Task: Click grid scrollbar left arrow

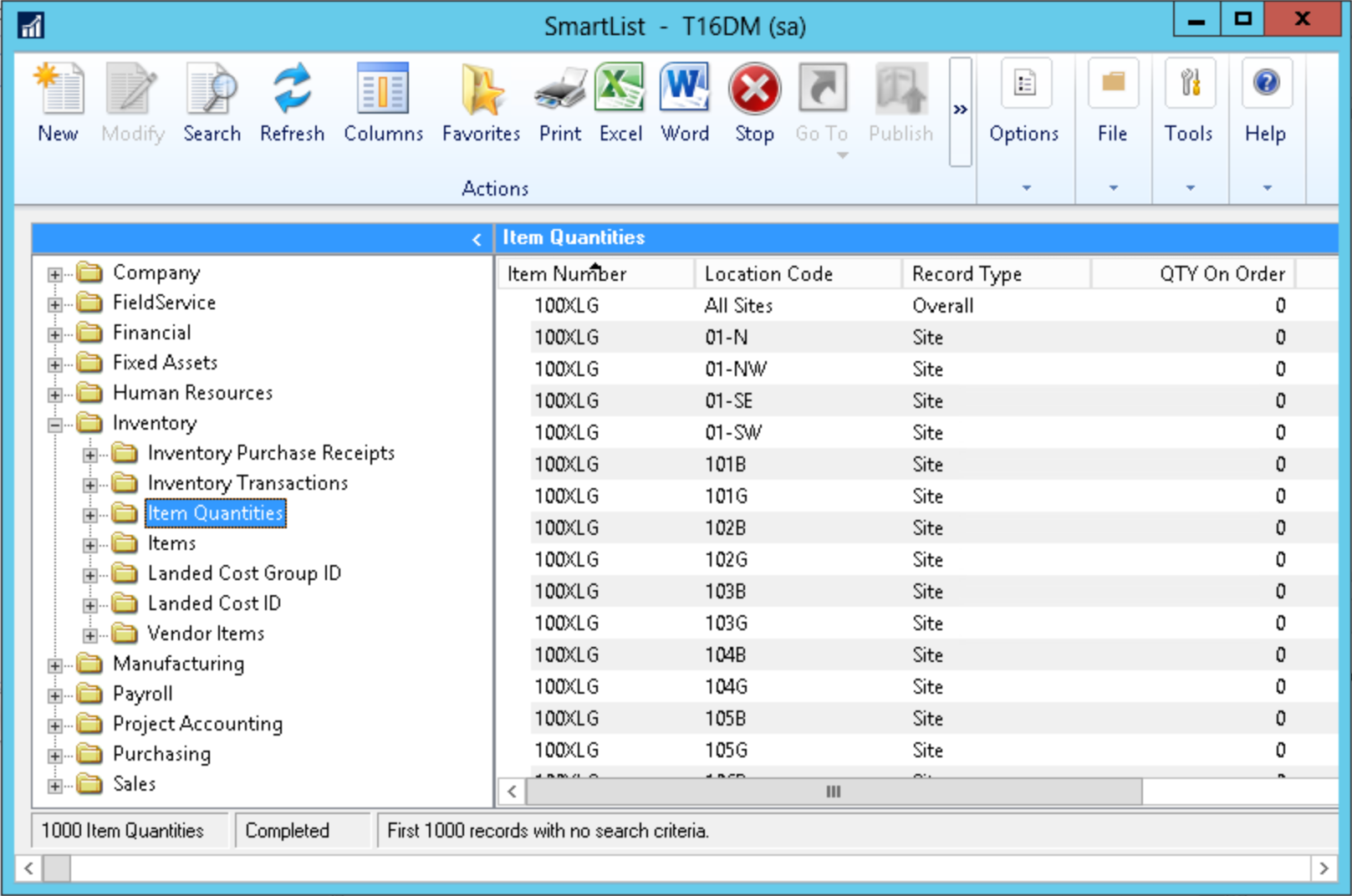Action: (512, 792)
